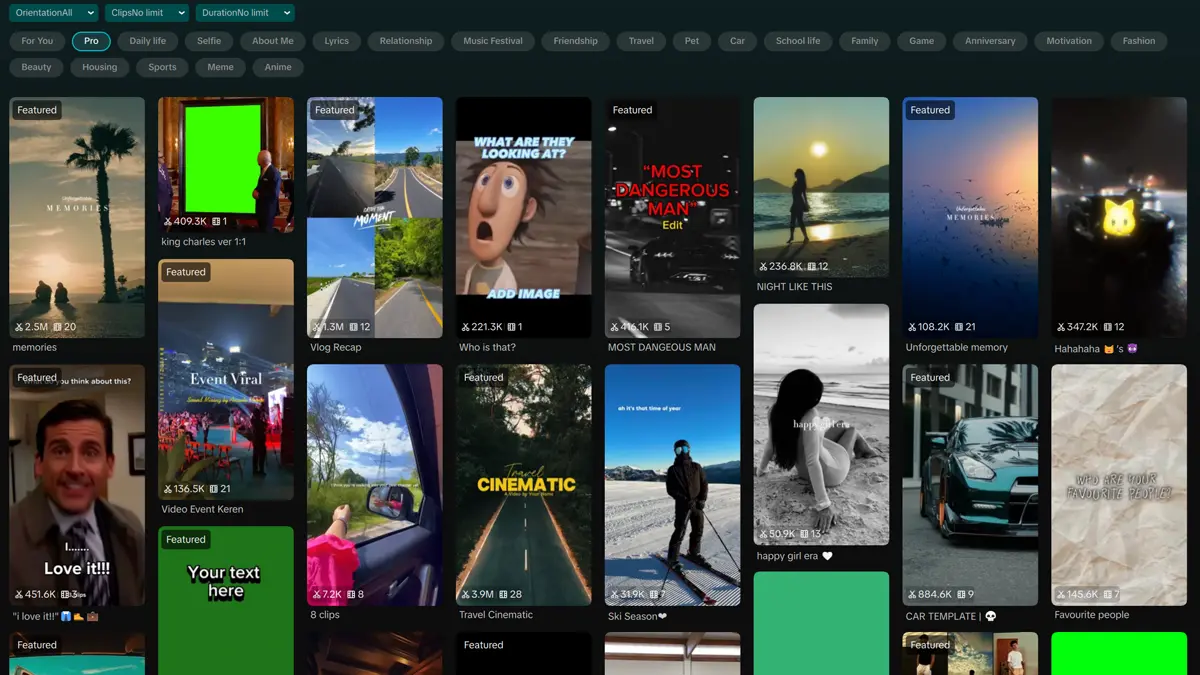Switch to the For You tab

click(x=36, y=41)
